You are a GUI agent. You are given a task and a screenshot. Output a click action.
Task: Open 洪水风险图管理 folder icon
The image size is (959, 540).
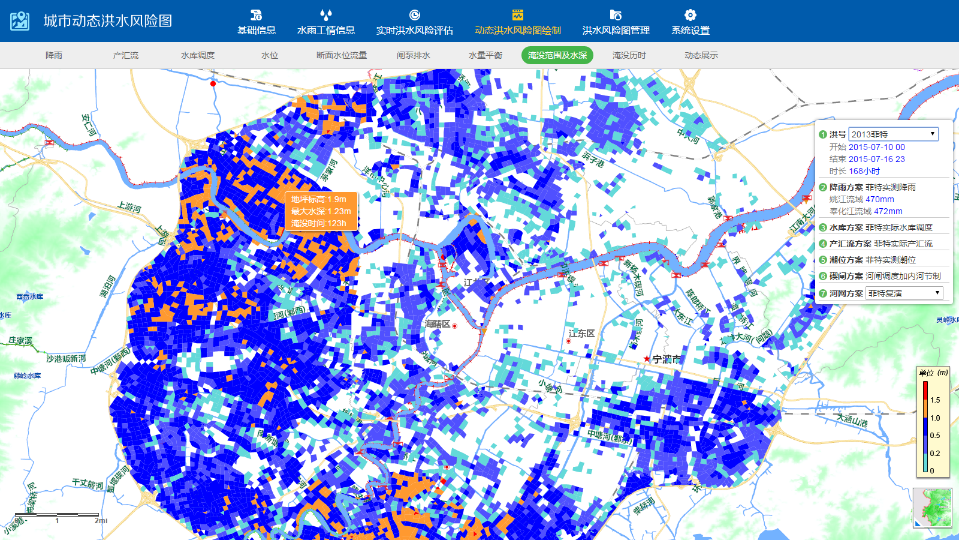[615, 14]
